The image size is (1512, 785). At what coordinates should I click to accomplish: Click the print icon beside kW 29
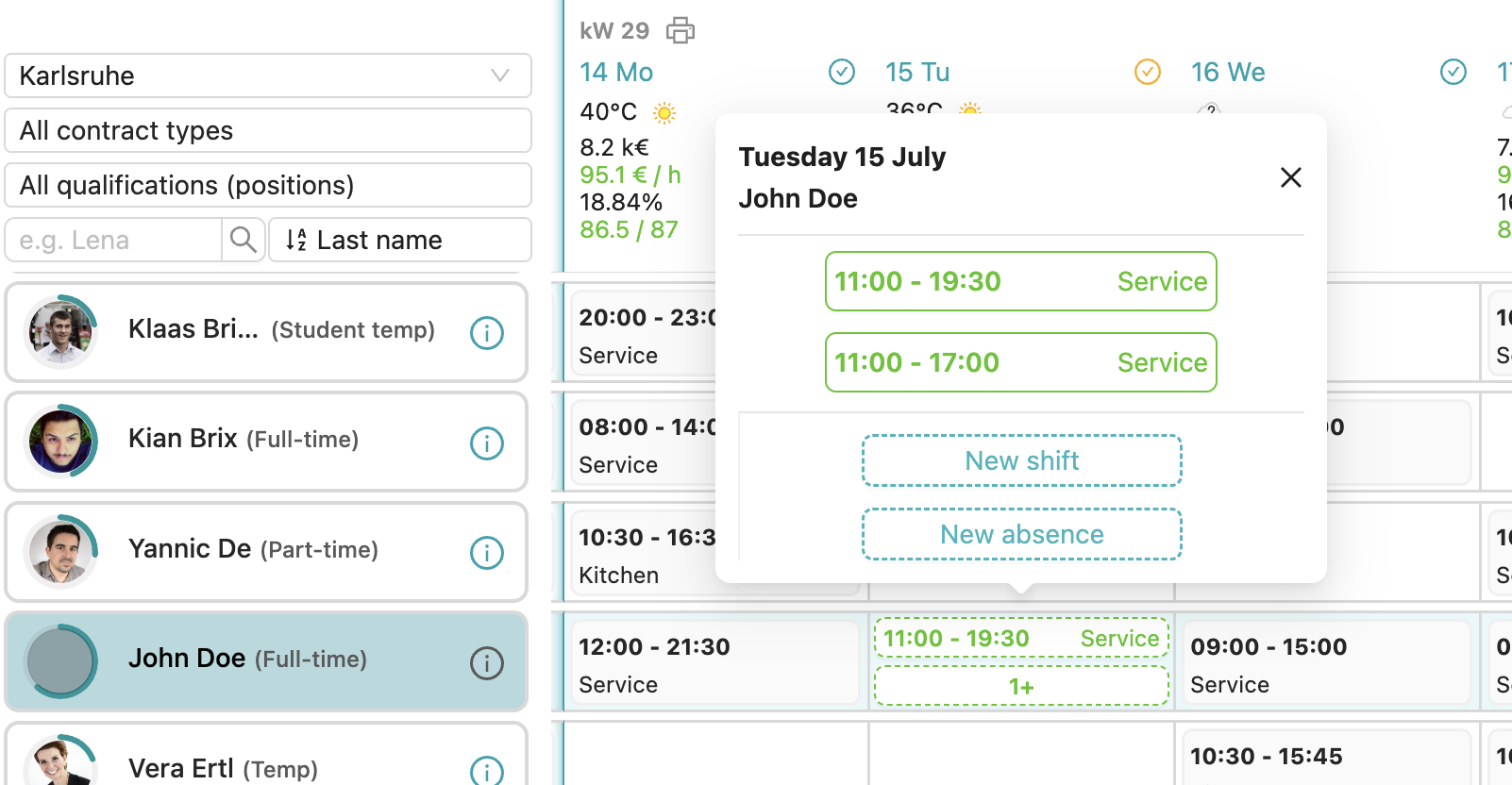pos(680,31)
